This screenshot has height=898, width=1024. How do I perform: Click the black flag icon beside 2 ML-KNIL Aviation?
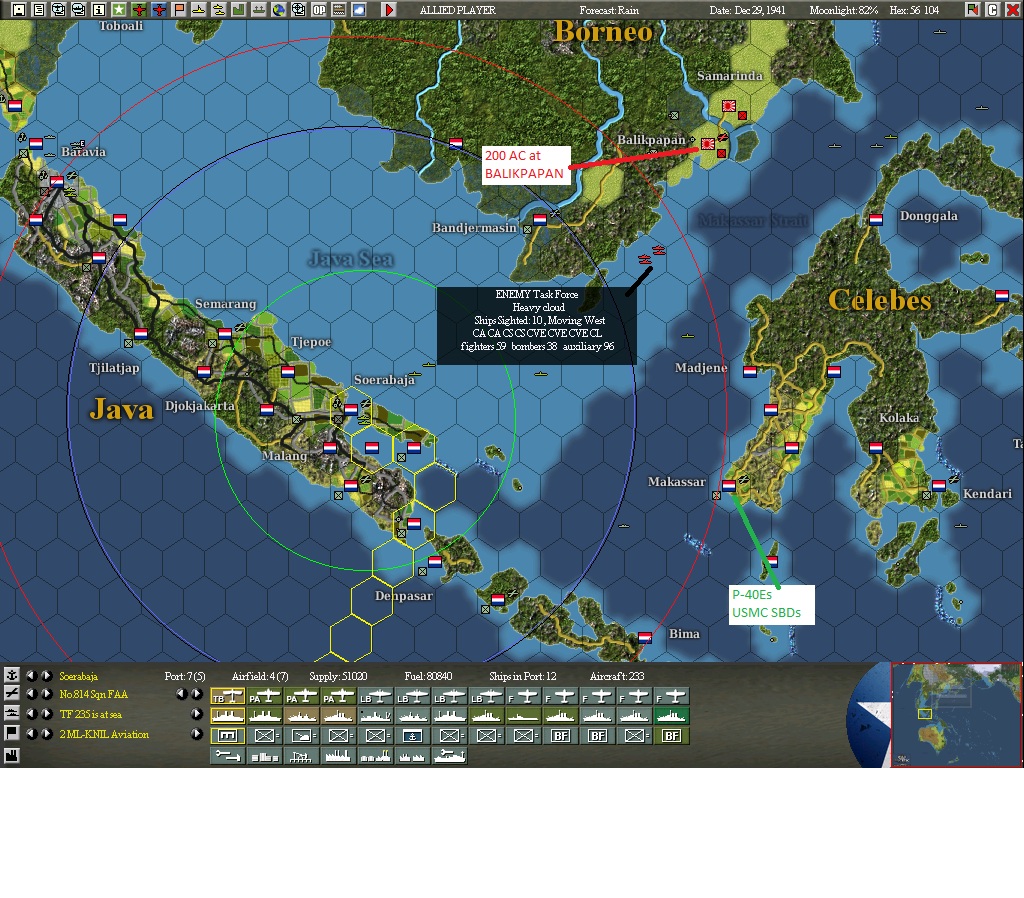coord(12,733)
